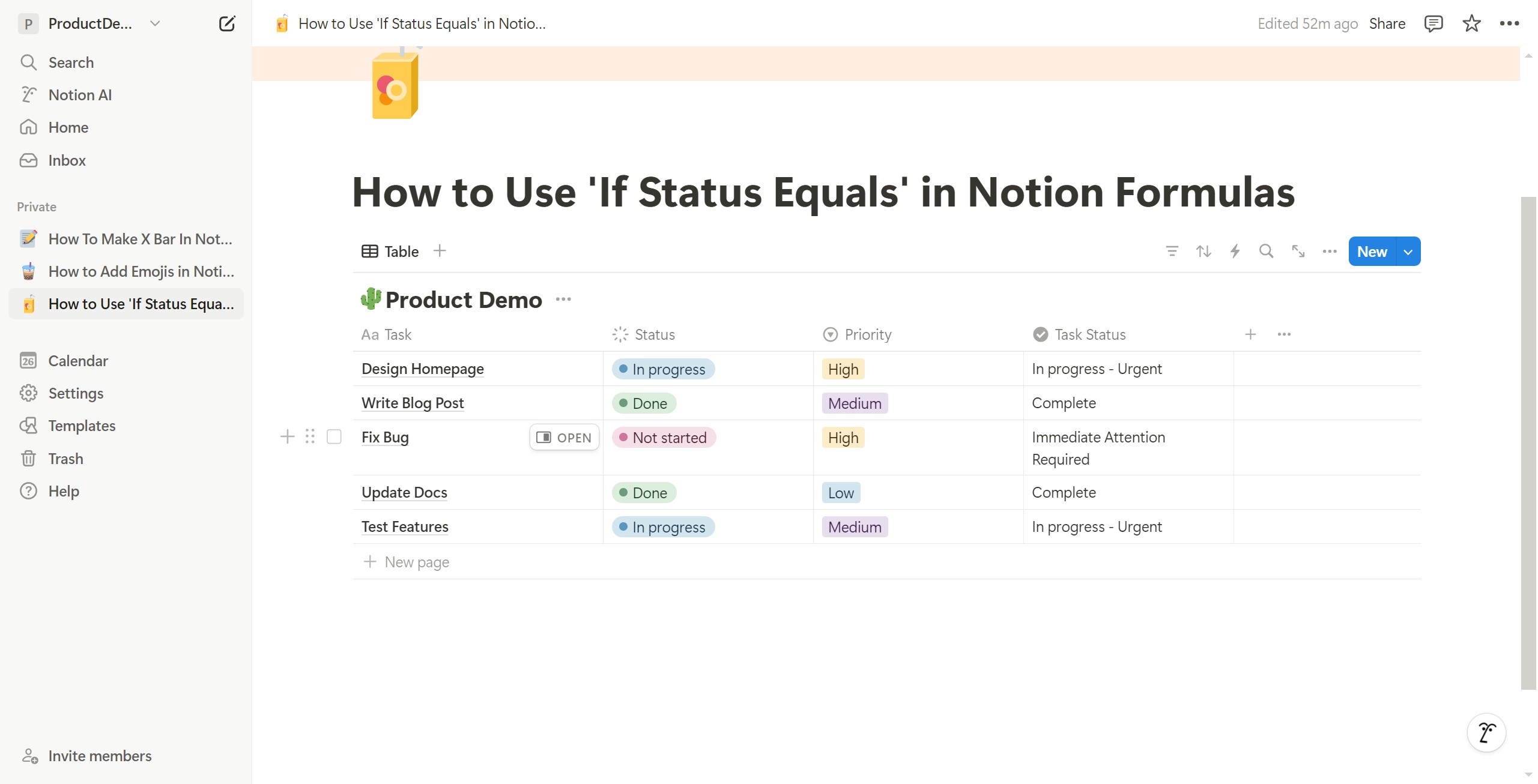Open the database filter icon
Image resolution: width=1538 pixels, height=784 pixels.
(x=1172, y=251)
